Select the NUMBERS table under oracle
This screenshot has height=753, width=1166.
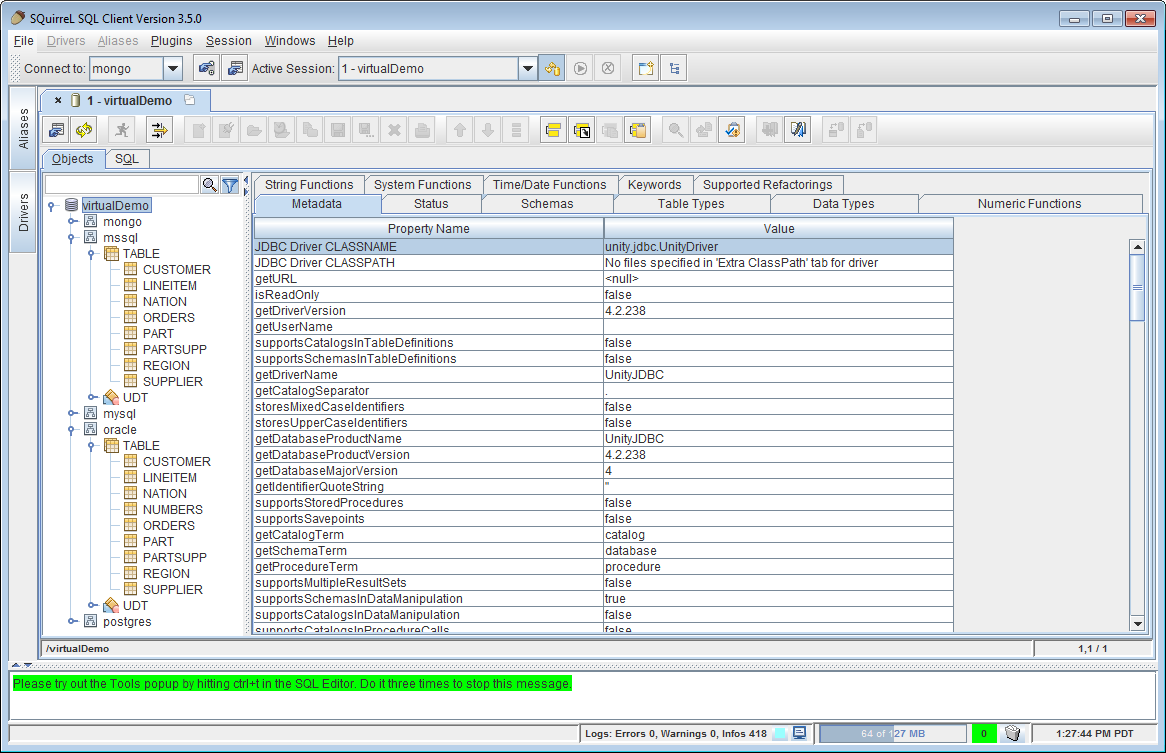pos(172,510)
